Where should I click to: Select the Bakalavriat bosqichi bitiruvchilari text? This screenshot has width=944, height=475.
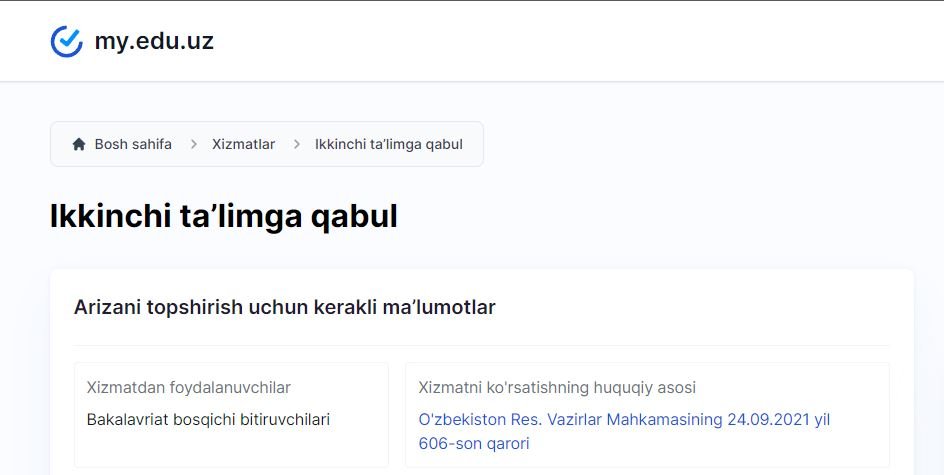pyautogui.click(x=208, y=420)
